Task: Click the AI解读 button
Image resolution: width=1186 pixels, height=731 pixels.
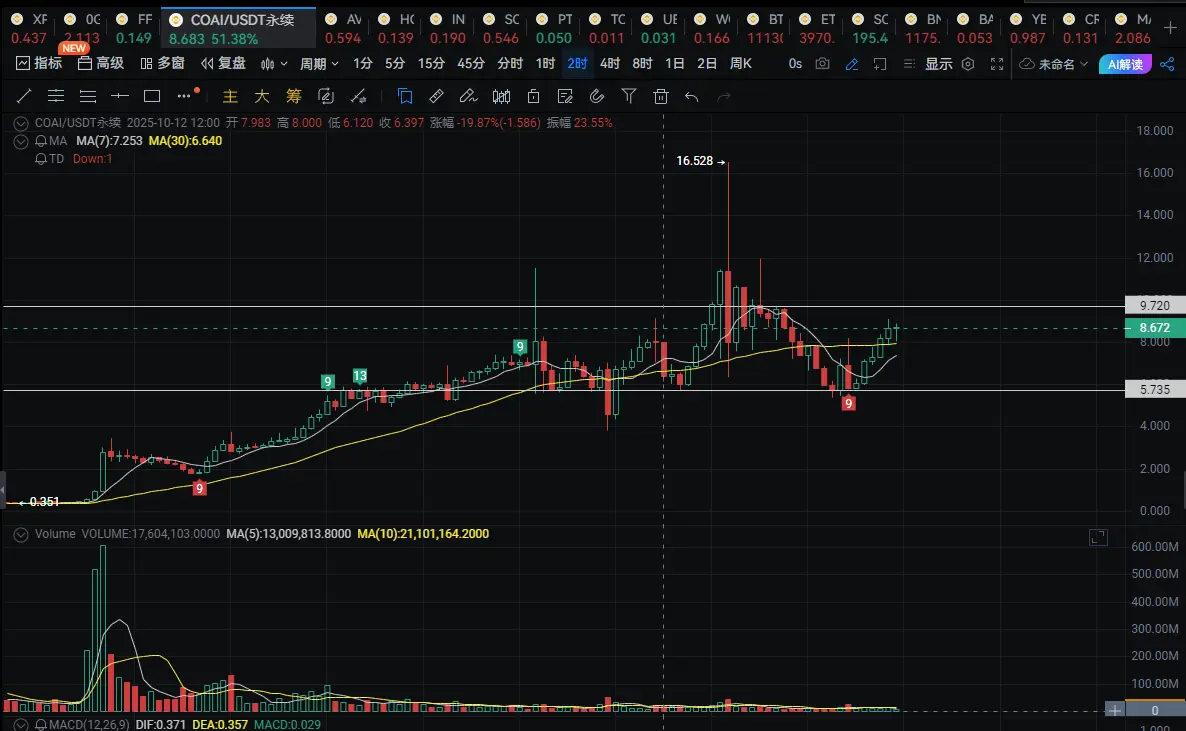Action: click(1125, 64)
